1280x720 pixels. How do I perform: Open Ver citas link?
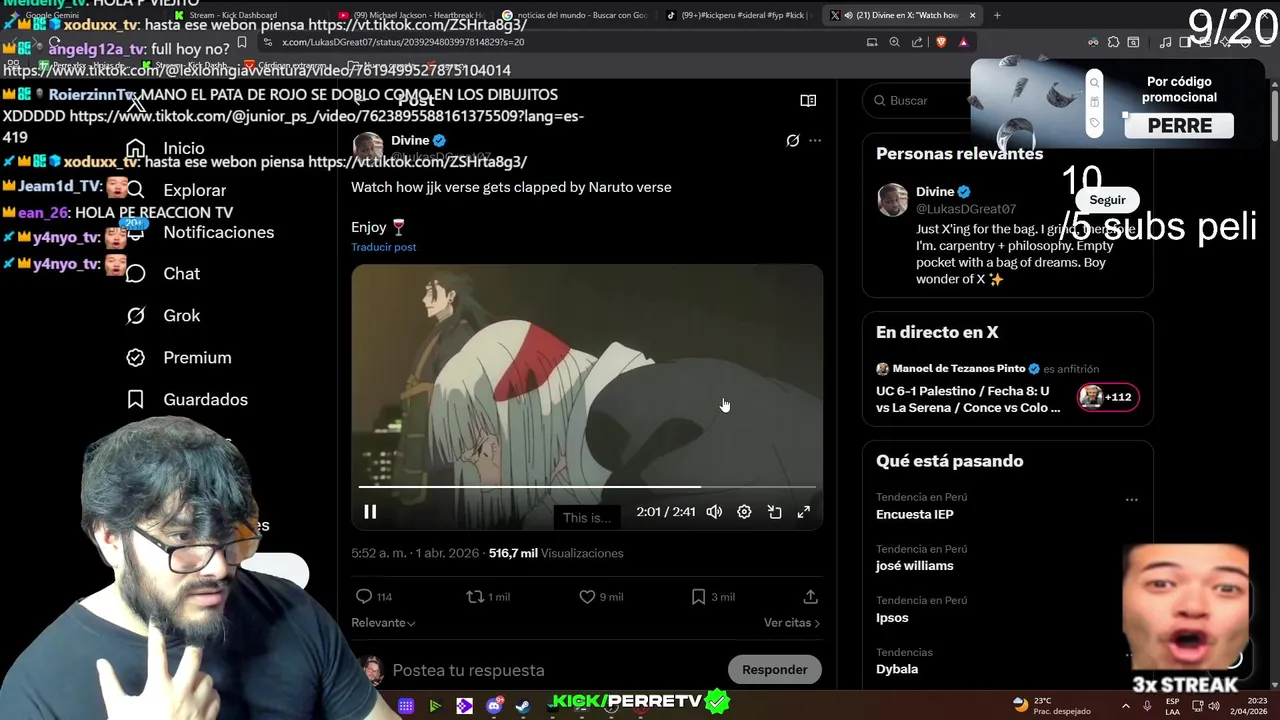point(792,622)
